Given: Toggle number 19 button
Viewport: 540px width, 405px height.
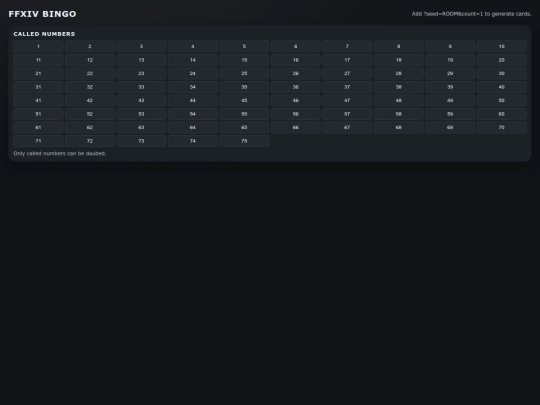Looking at the screenshot, I should point(450,60).
